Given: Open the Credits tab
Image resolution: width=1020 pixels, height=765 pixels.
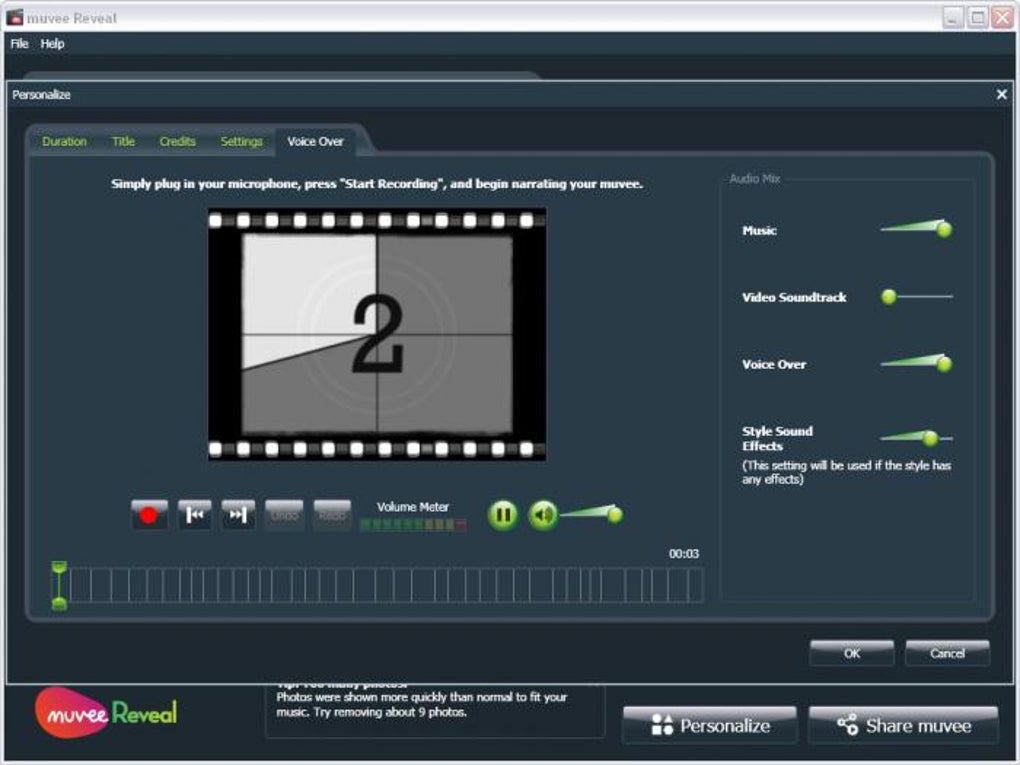Looking at the screenshot, I should (178, 142).
